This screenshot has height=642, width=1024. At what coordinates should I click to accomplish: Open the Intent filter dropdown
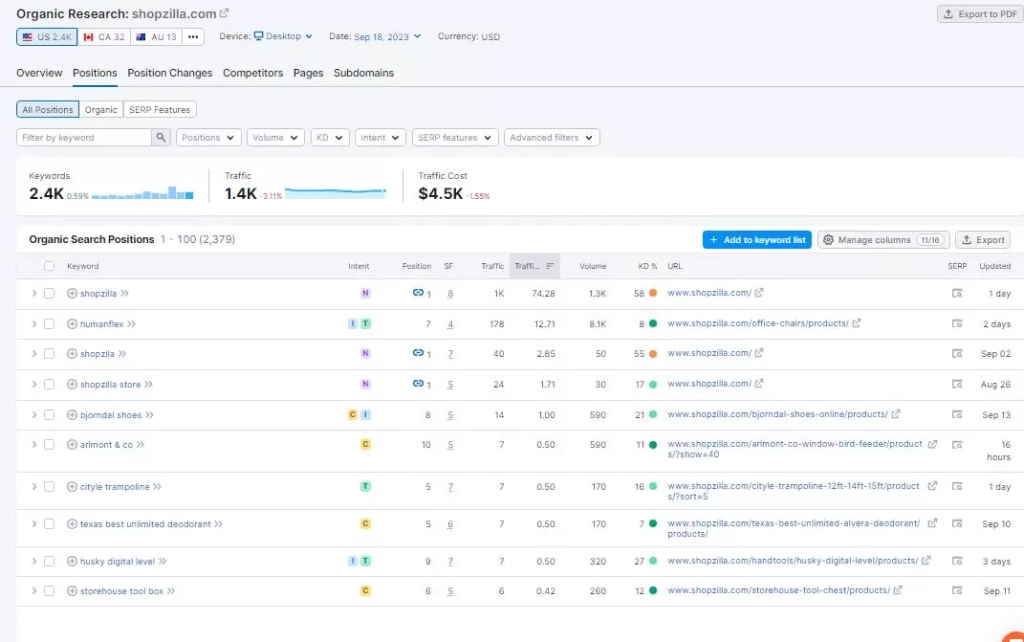click(380, 137)
